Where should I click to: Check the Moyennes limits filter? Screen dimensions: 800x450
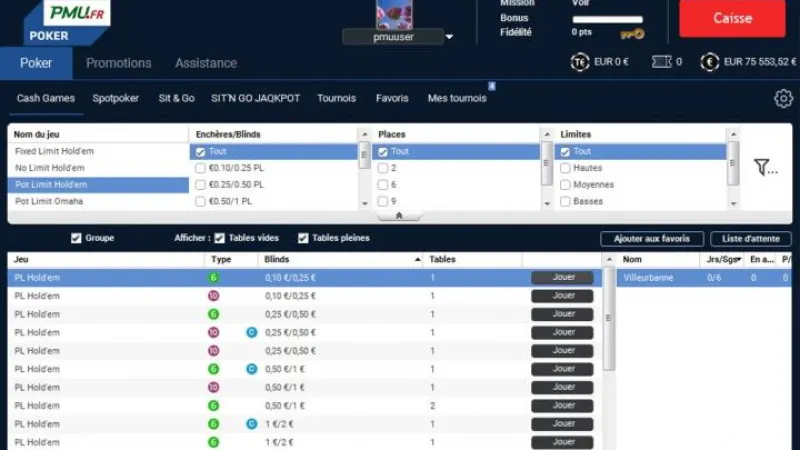pyautogui.click(x=565, y=185)
